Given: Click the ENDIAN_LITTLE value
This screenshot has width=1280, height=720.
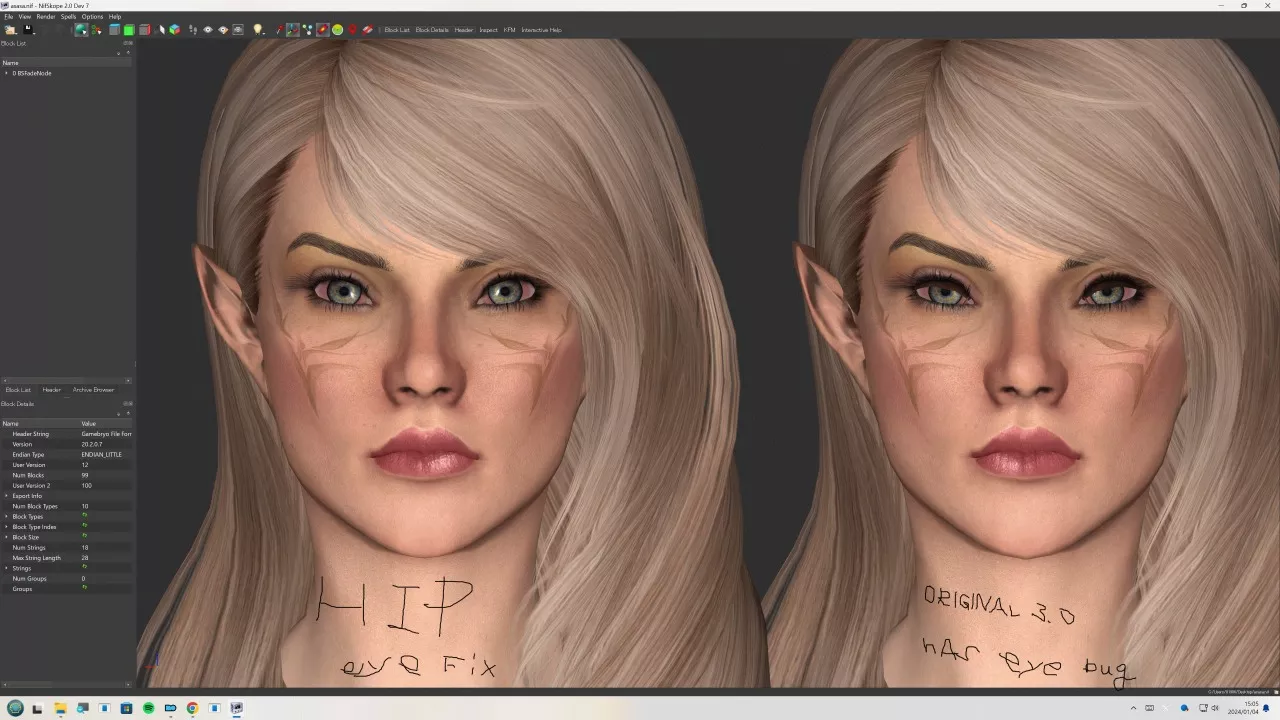Looking at the screenshot, I should coord(102,455).
